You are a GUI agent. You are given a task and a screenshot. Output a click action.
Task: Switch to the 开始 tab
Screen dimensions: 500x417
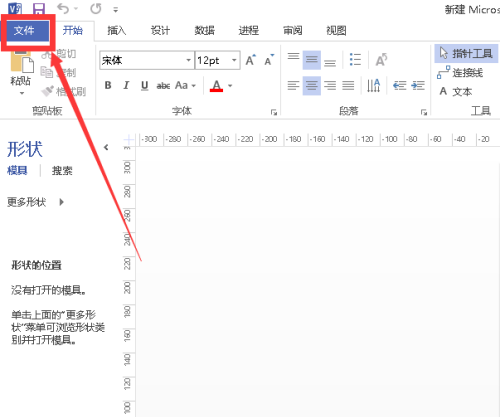tap(73, 31)
